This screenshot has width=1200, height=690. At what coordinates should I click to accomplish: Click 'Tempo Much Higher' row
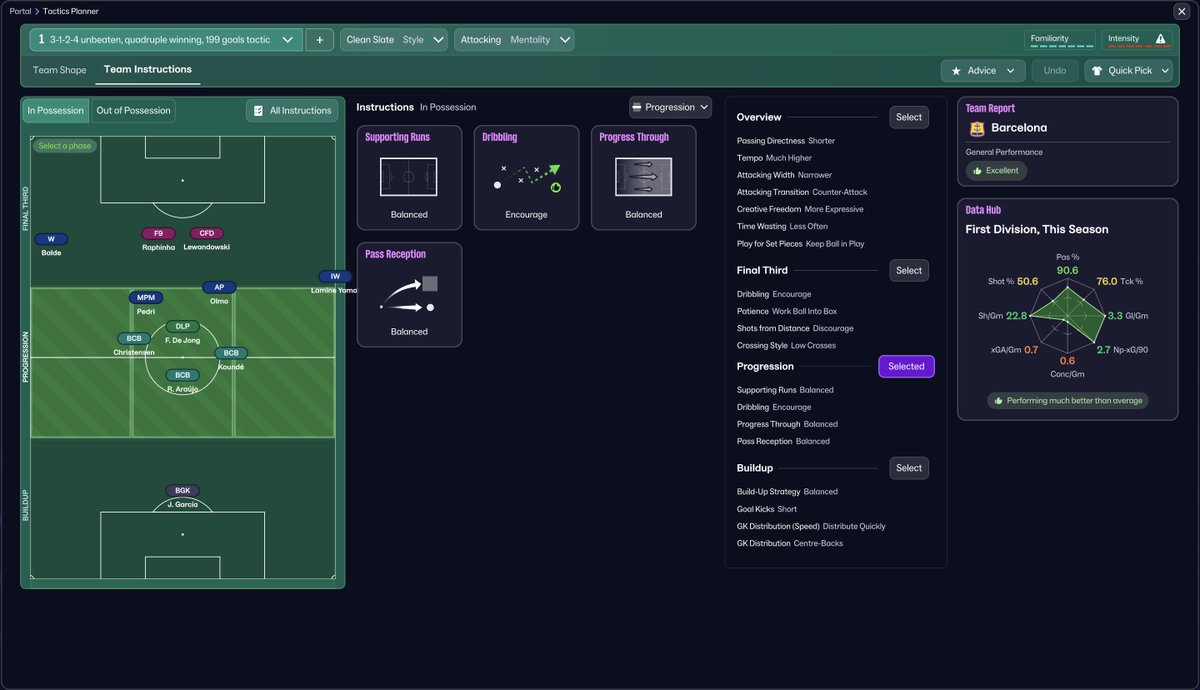point(775,158)
